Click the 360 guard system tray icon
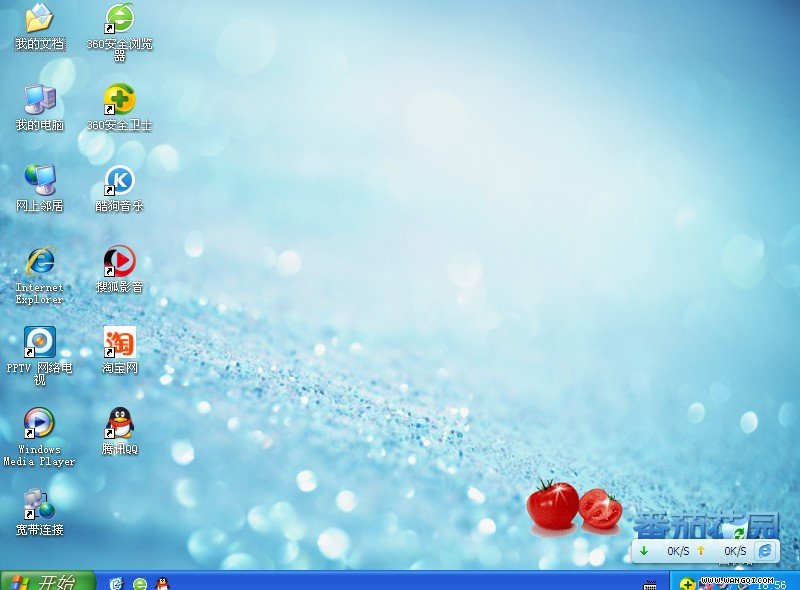Screen dimensions: 800x590 687,584
